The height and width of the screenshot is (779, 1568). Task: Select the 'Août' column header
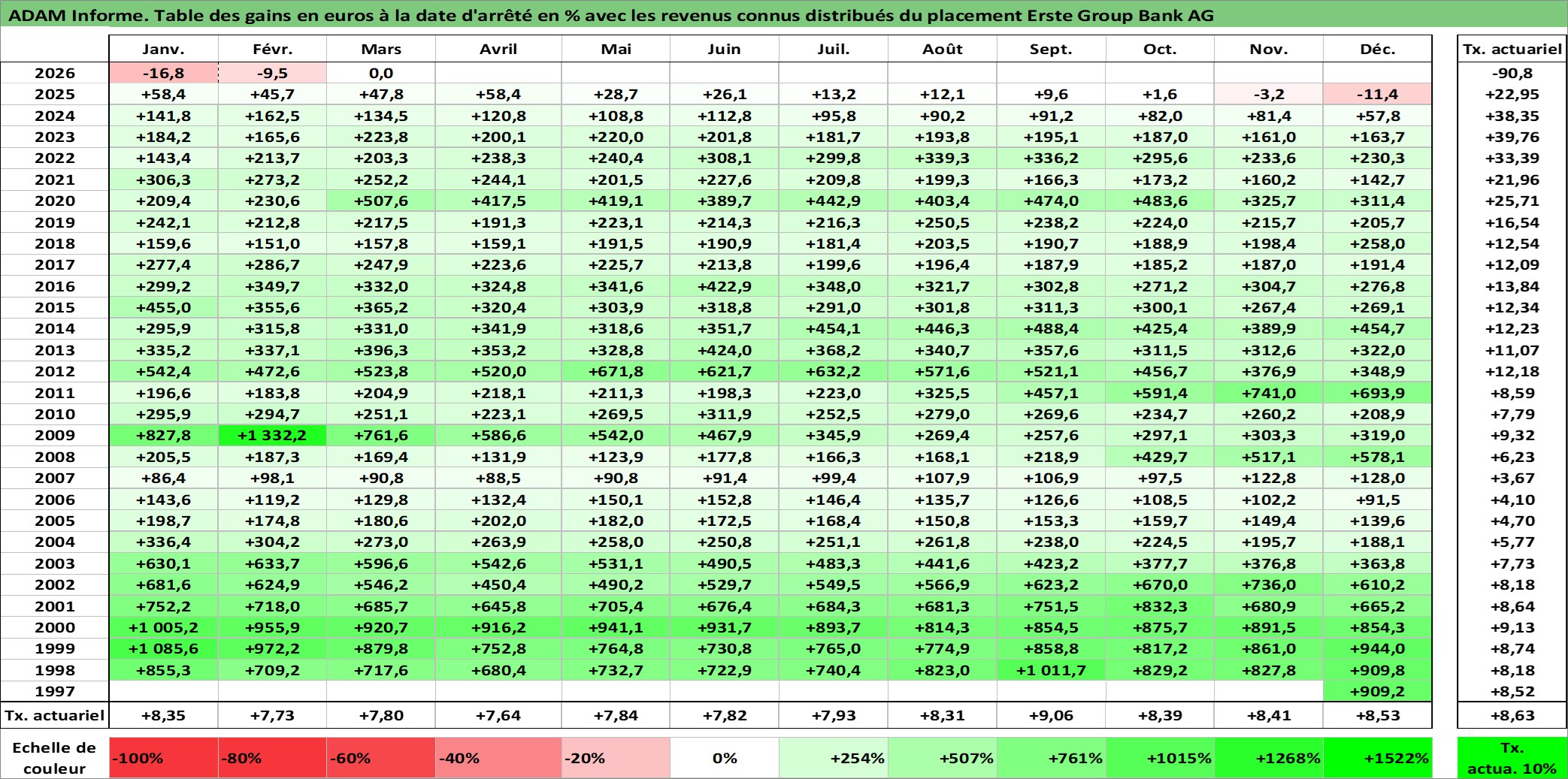point(943,49)
